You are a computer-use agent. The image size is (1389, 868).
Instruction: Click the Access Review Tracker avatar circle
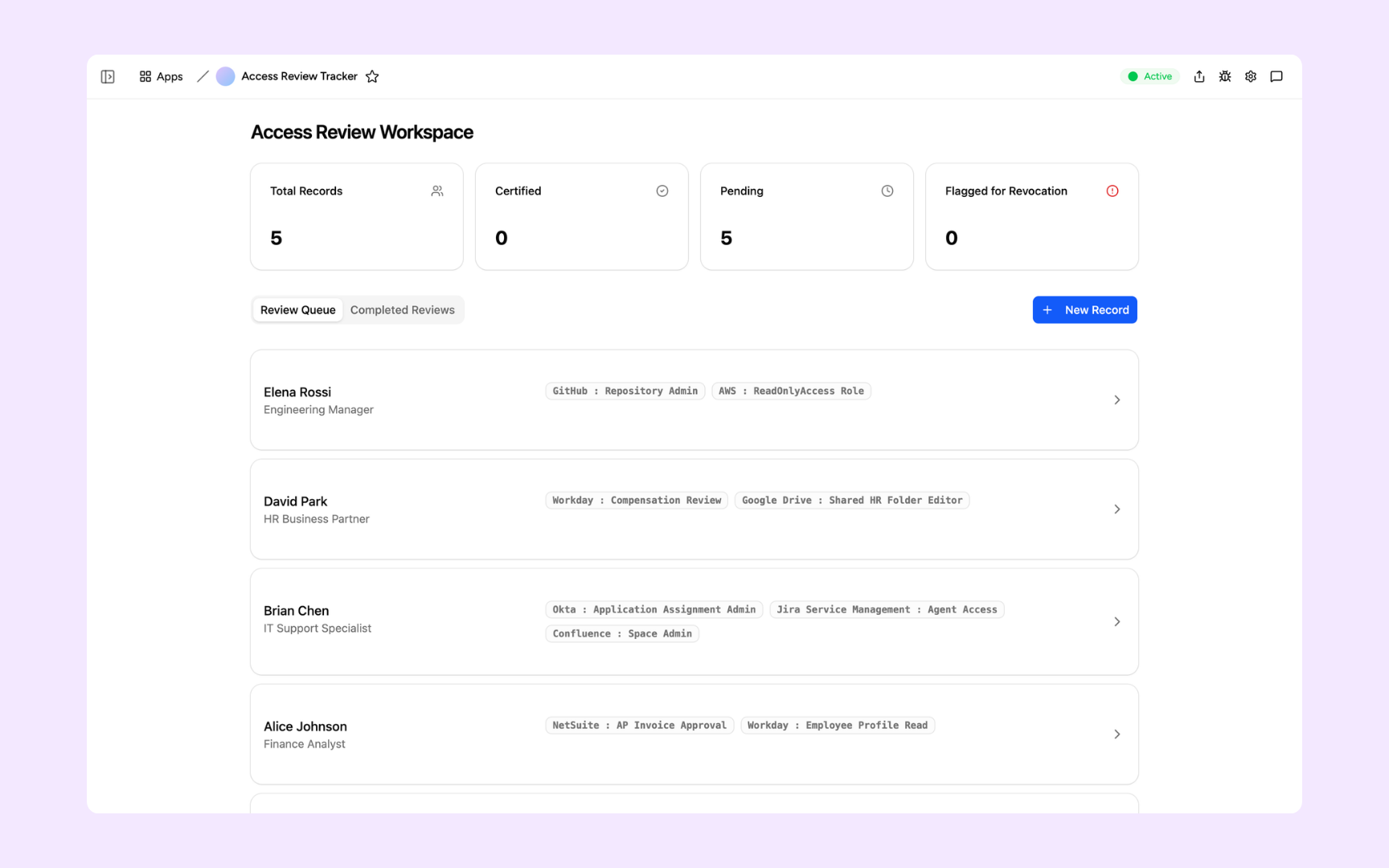click(226, 76)
